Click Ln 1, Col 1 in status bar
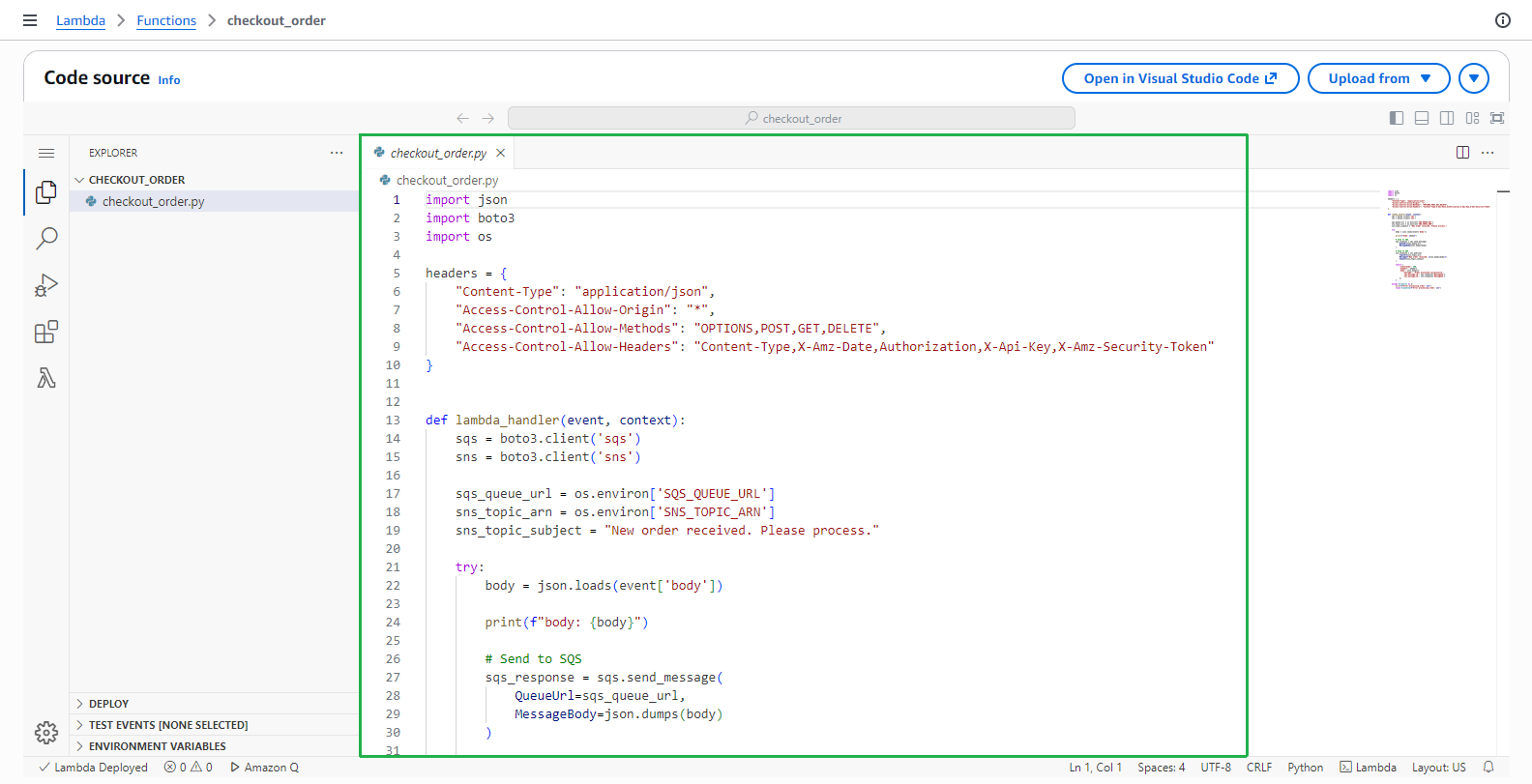 [1095, 767]
